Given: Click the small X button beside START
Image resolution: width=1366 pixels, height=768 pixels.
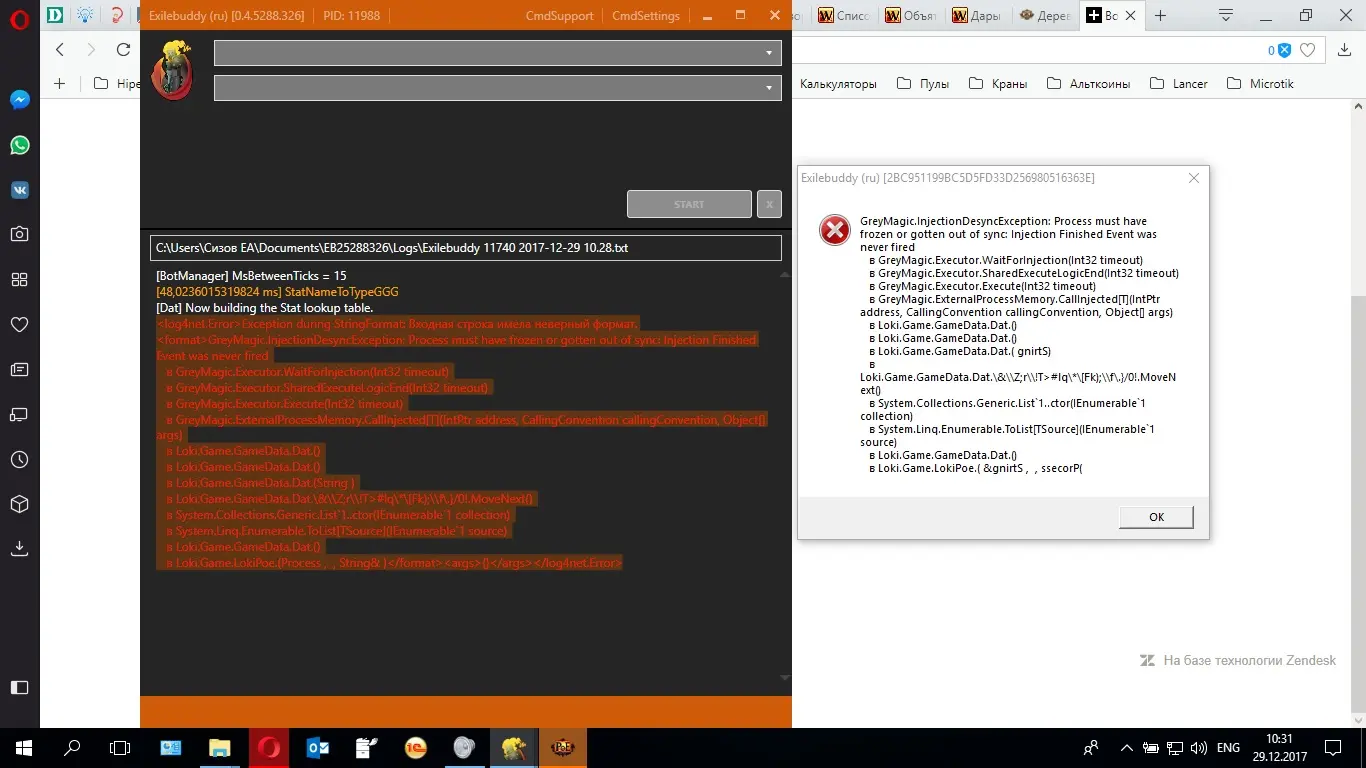Looking at the screenshot, I should click(769, 204).
